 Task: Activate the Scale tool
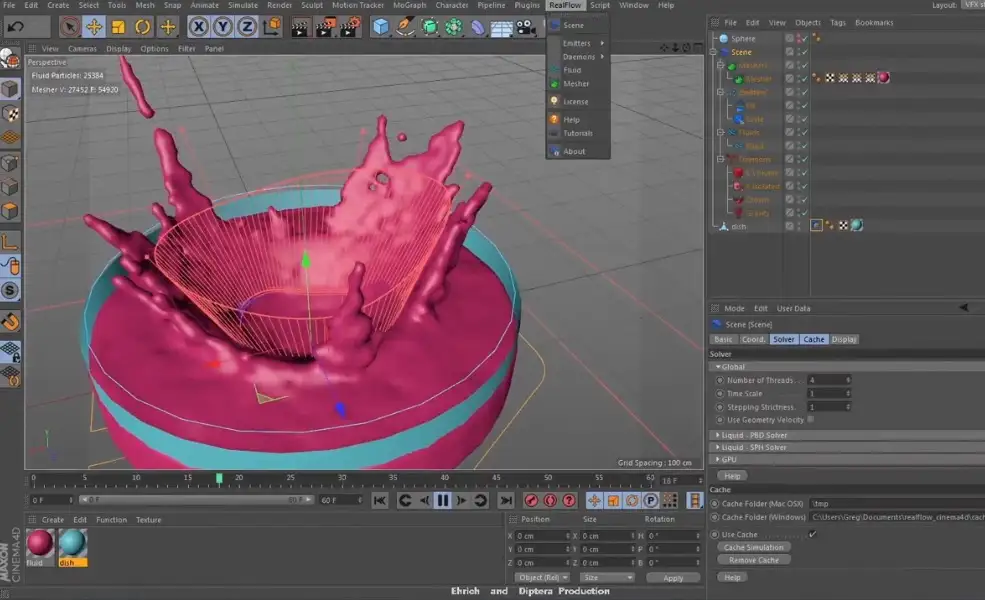point(118,27)
